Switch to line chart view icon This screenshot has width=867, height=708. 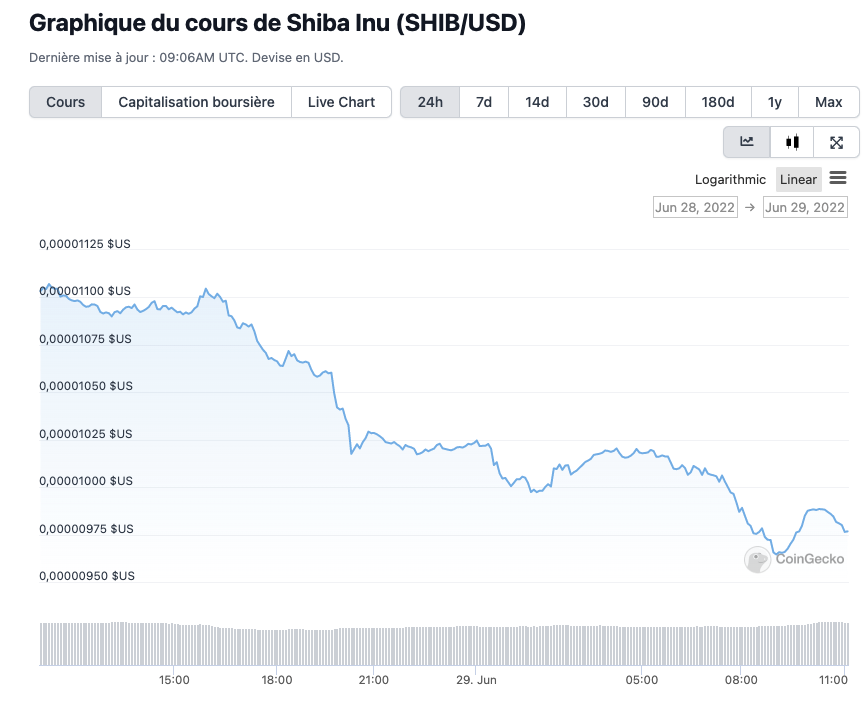747,142
